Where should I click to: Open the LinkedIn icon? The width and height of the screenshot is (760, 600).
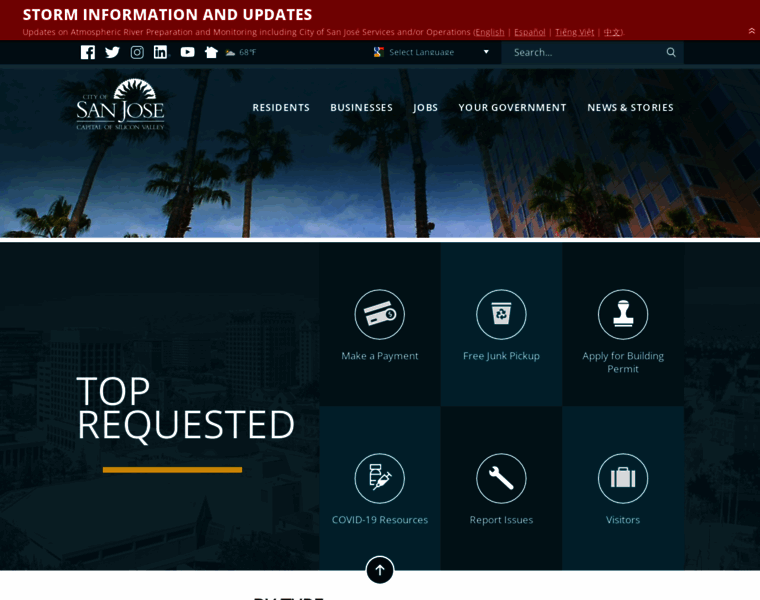tap(160, 52)
